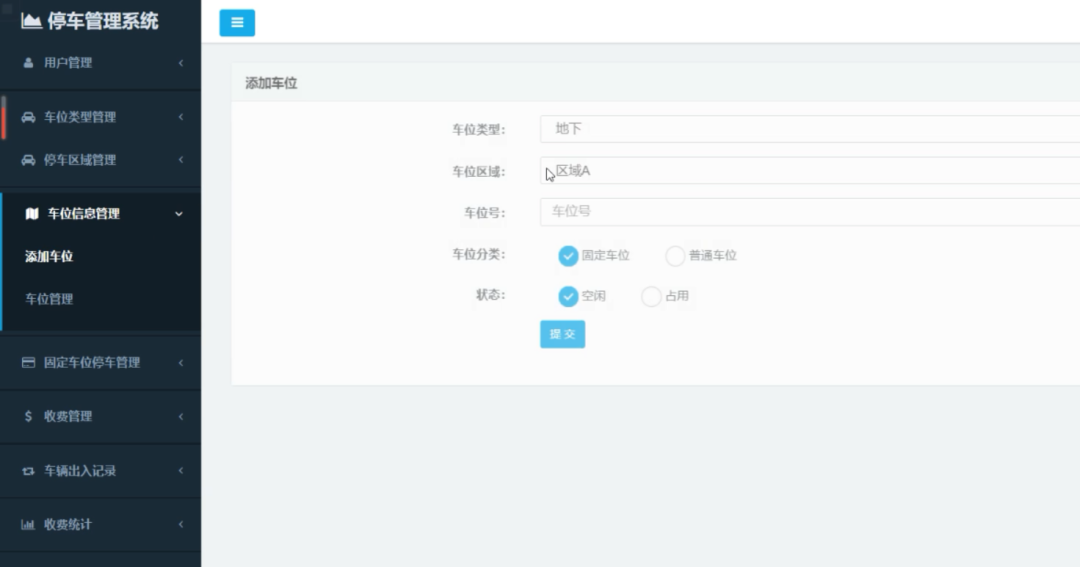Expand 车位类型管理 with its chevron arrow
The image size is (1080, 567).
click(181, 117)
